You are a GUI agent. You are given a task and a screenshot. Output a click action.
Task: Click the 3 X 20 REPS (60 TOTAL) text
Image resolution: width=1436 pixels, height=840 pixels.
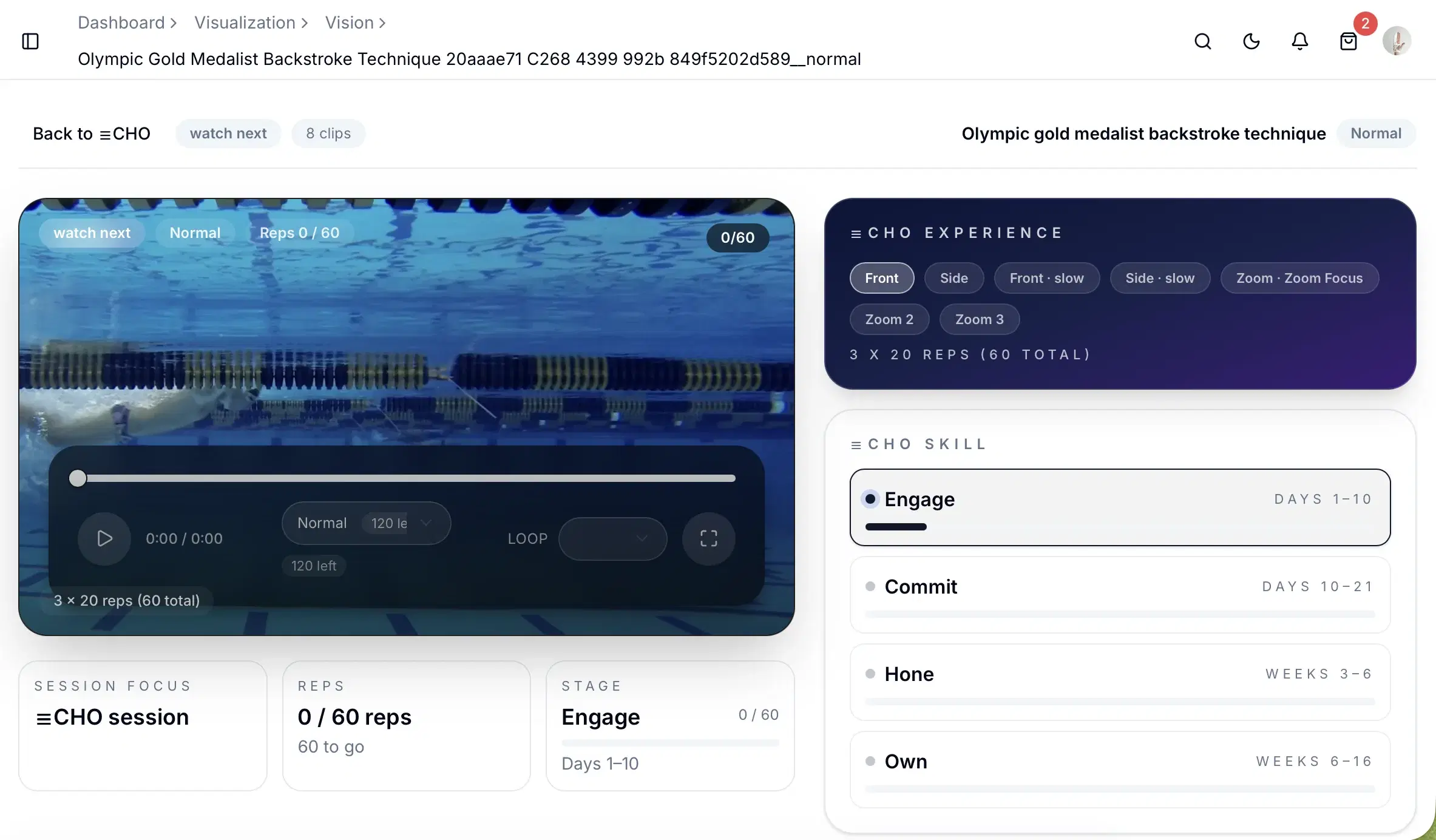point(970,354)
